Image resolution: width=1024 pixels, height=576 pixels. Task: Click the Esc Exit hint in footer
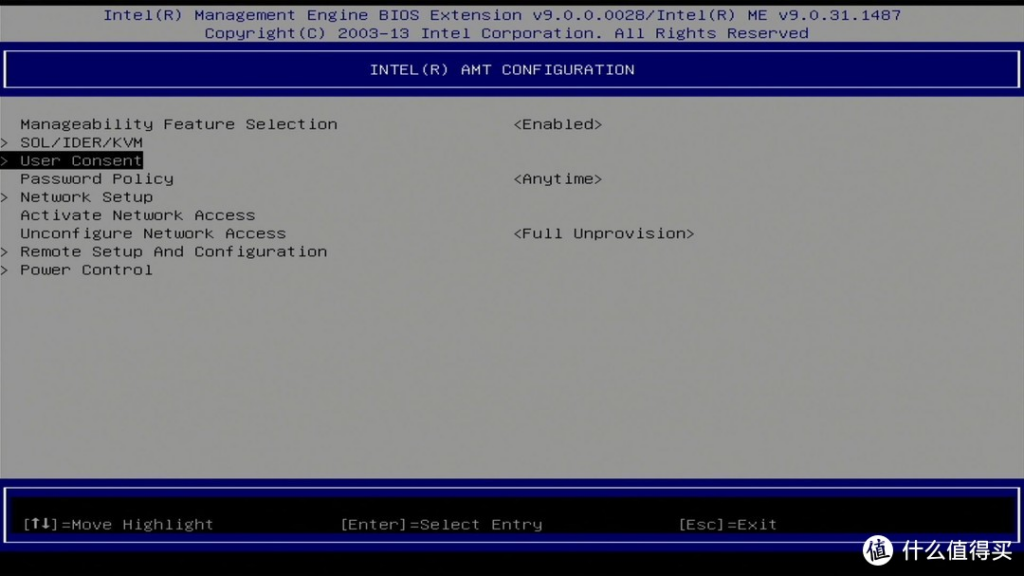coord(727,524)
